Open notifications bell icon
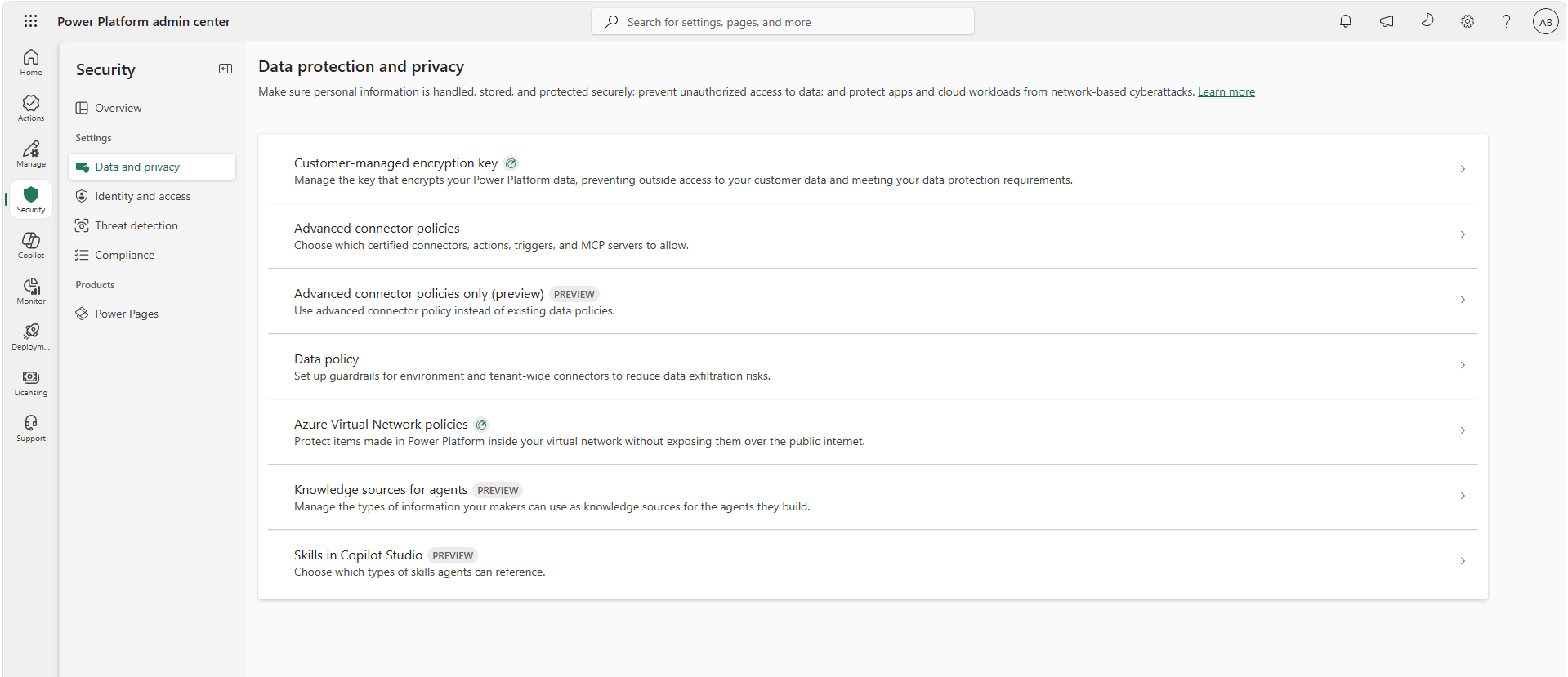This screenshot has height=677, width=1568. click(1346, 21)
